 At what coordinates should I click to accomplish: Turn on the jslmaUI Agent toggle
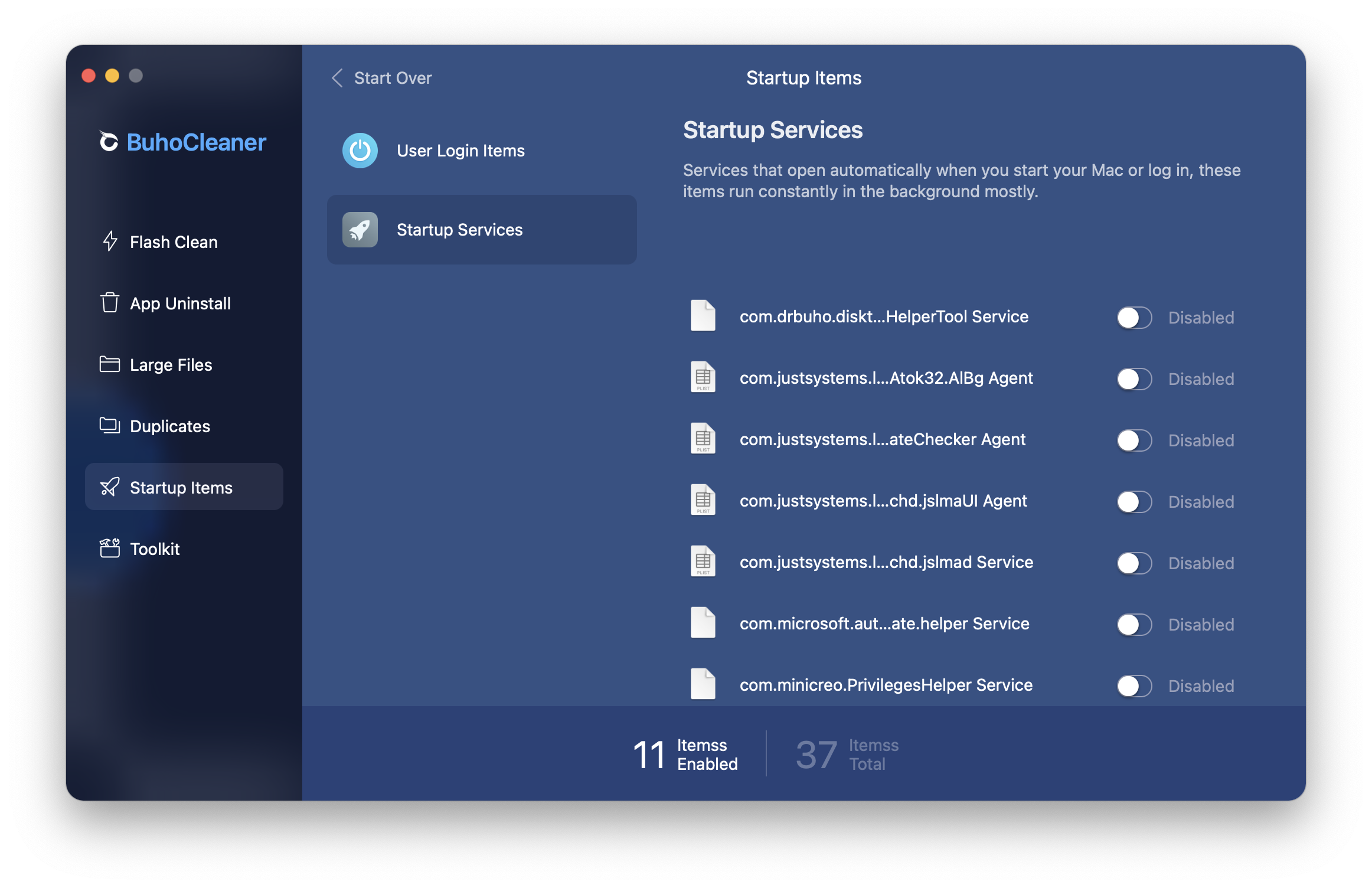coord(1134,502)
